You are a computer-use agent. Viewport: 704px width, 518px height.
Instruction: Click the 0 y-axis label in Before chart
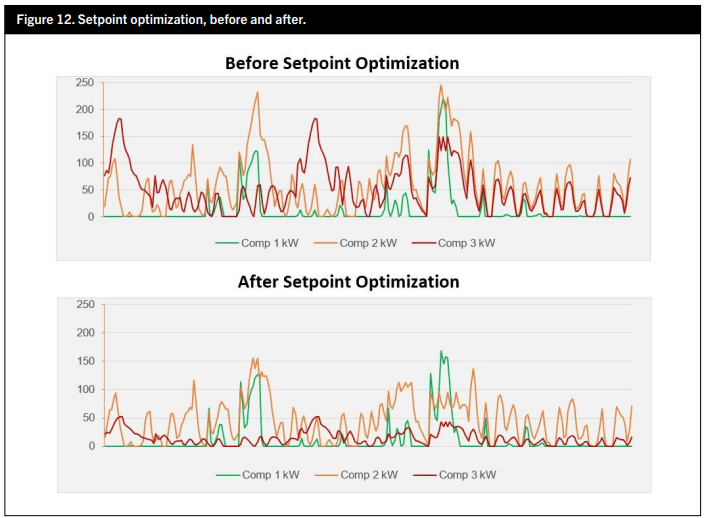(x=90, y=217)
